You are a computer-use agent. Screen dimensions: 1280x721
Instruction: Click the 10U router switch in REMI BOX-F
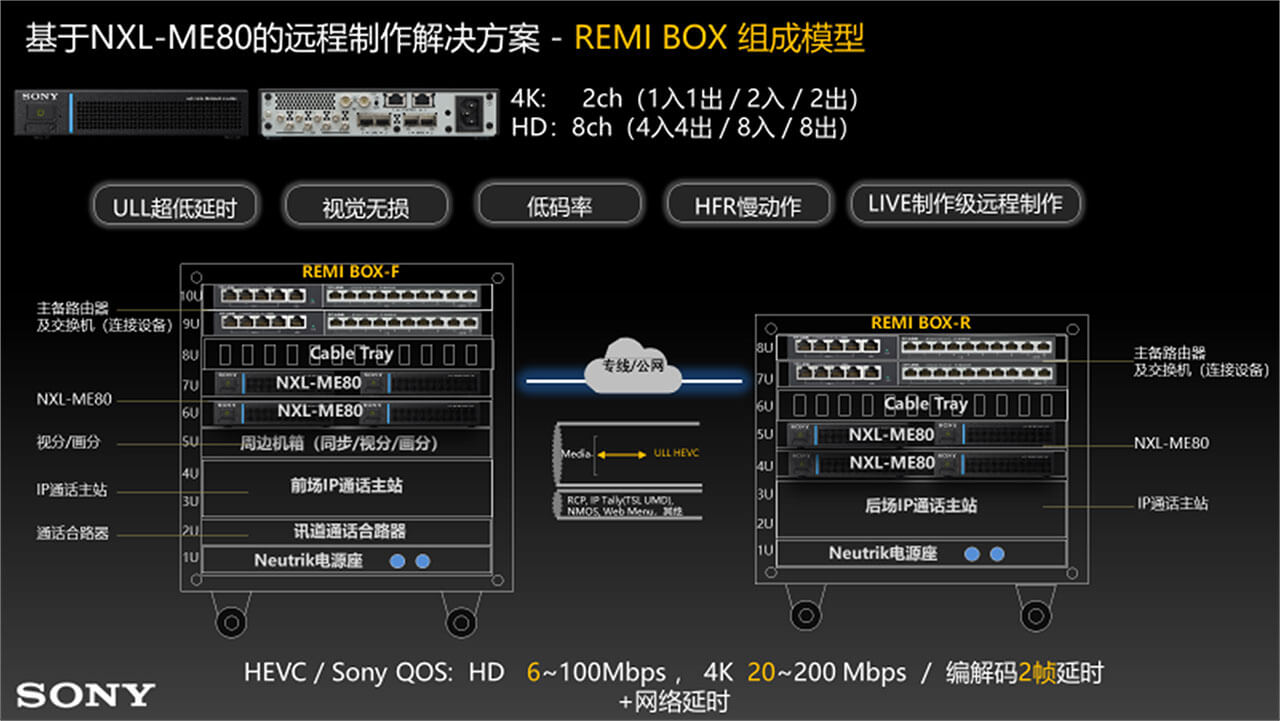coord(348,295)
